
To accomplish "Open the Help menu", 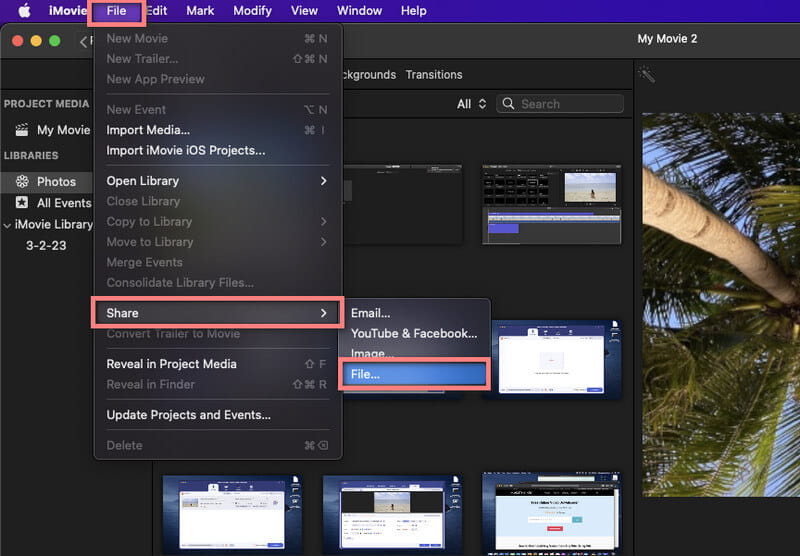I will tap(413, 11).
